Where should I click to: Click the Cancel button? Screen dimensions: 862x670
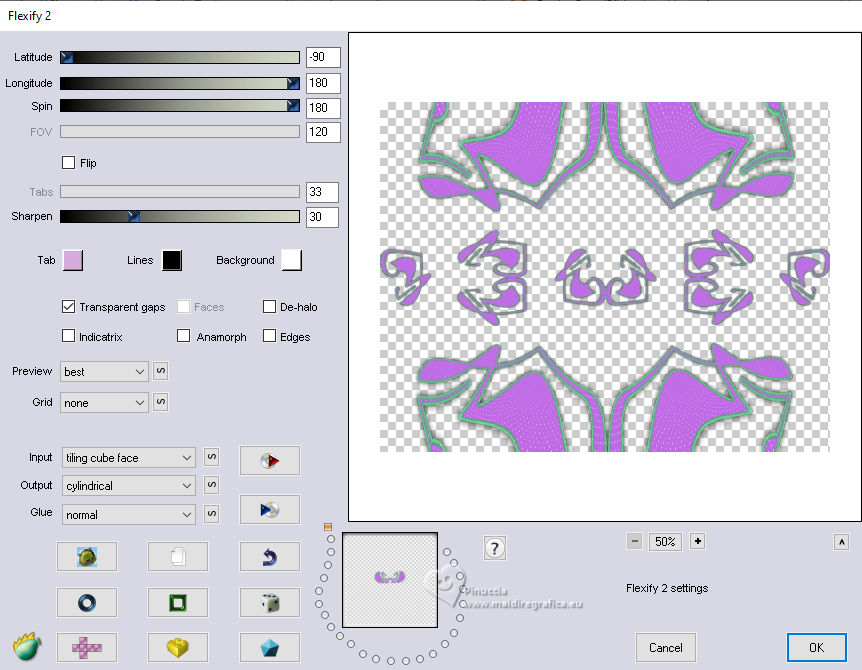coord(666,647)
